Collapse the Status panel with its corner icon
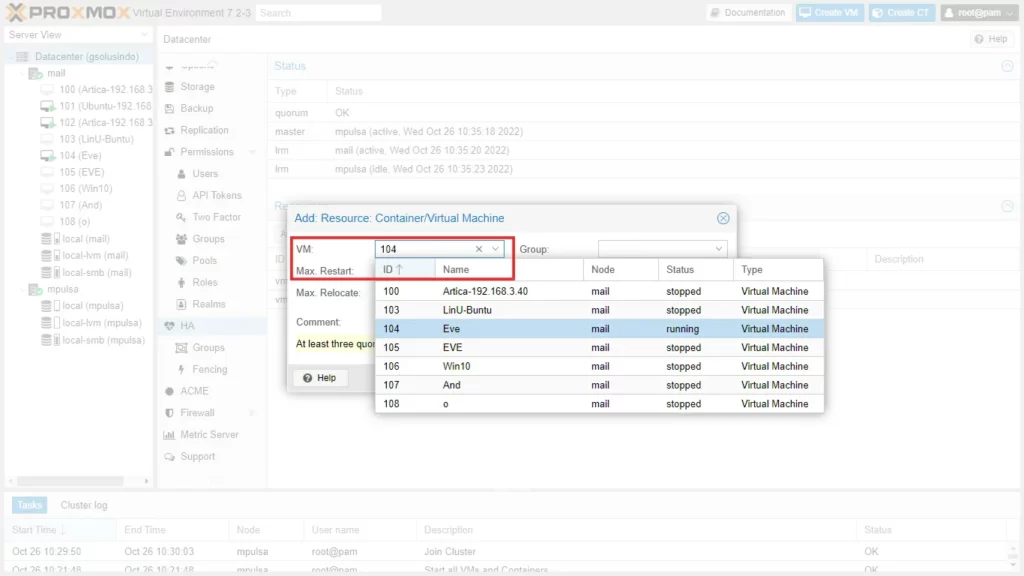The width and height of the screenshot is (1024, 576). pyautogui.click(x=1007, y=66)
